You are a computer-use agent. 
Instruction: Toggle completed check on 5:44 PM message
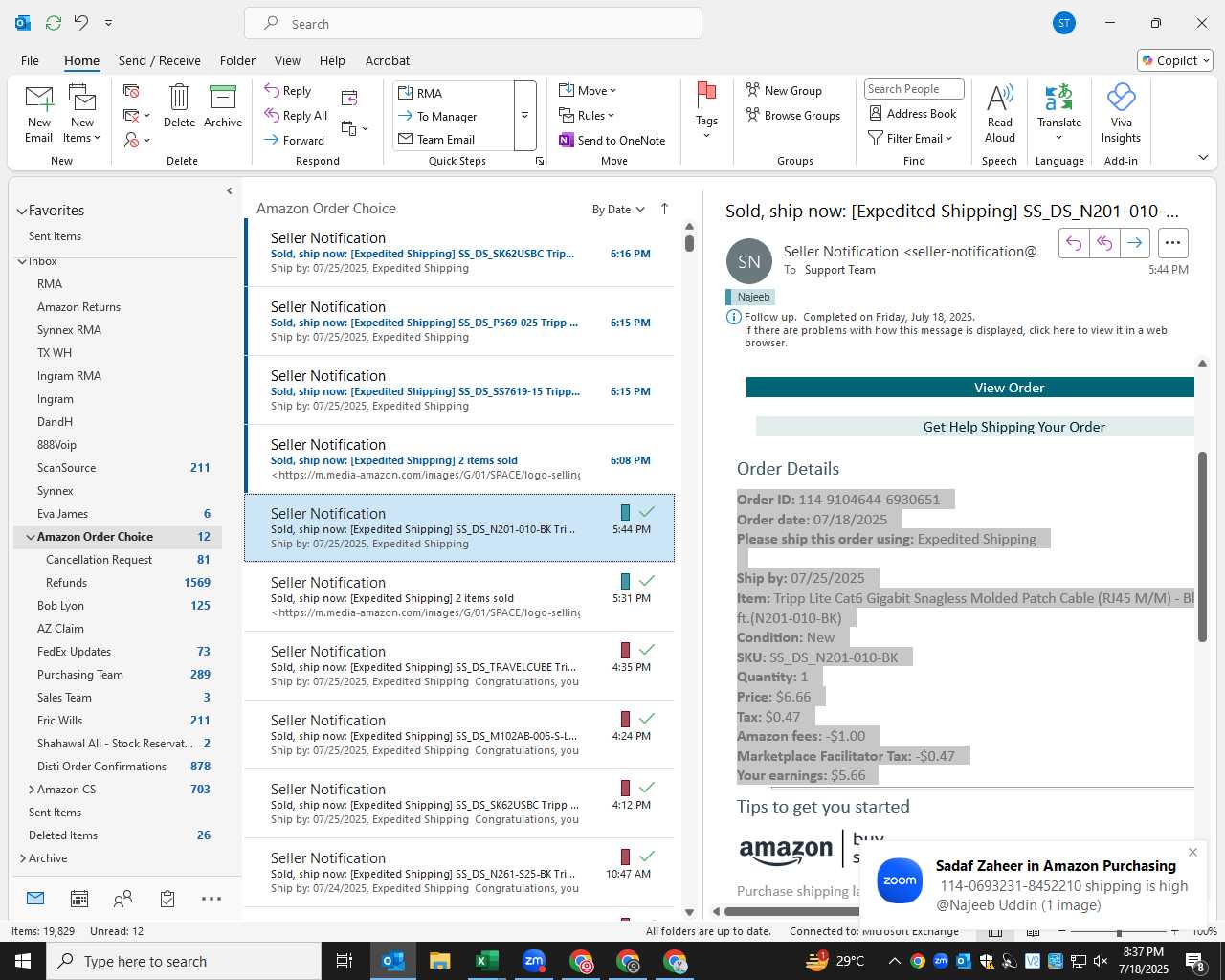click(647, 512)
